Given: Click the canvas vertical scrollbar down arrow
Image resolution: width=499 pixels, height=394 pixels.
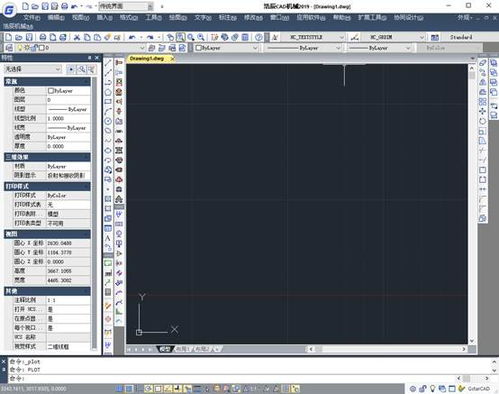Looking at the screenshot, I should pyautogui.click(x=472, y=341).
